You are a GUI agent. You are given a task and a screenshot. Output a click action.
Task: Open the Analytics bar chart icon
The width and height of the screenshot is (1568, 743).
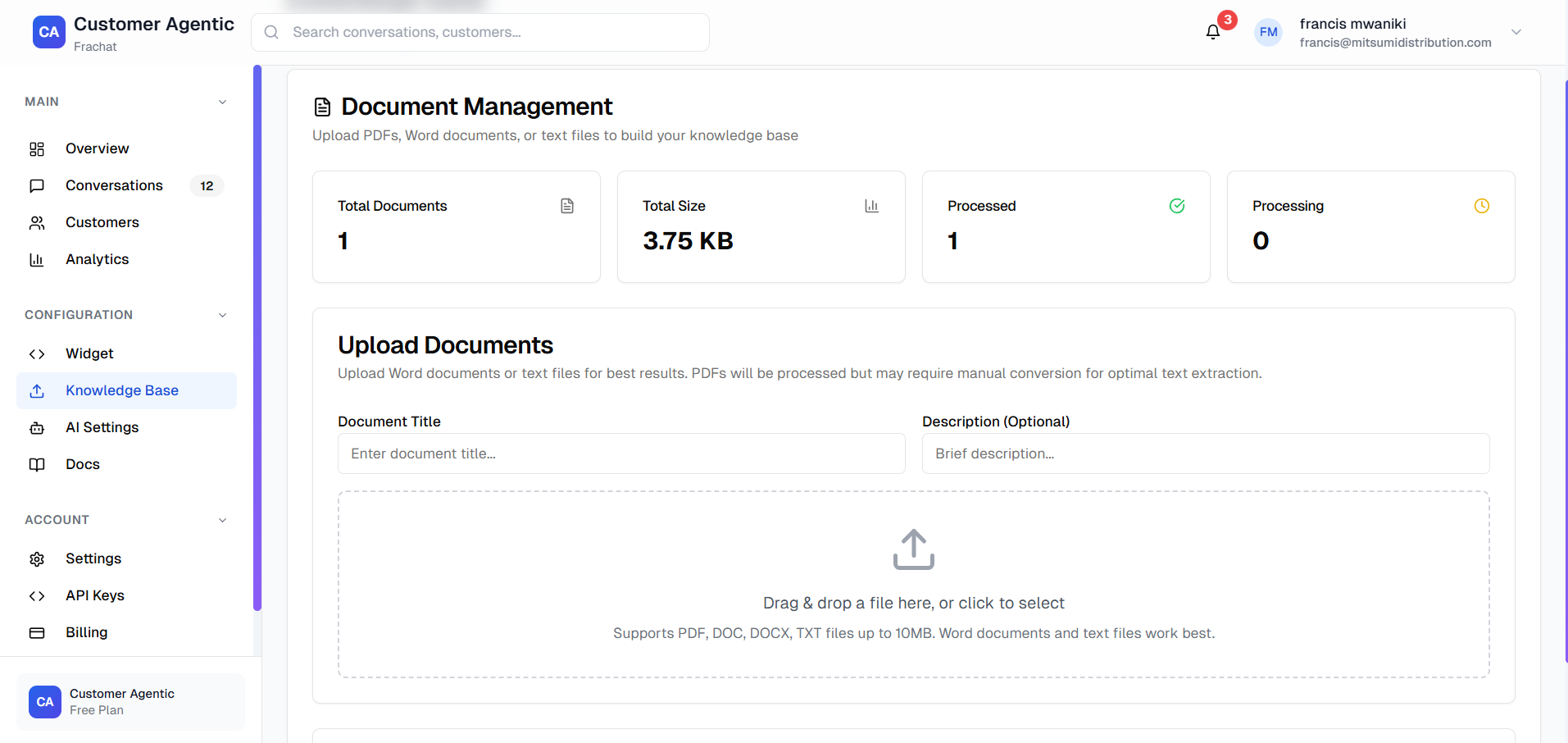tap(37, 259)
